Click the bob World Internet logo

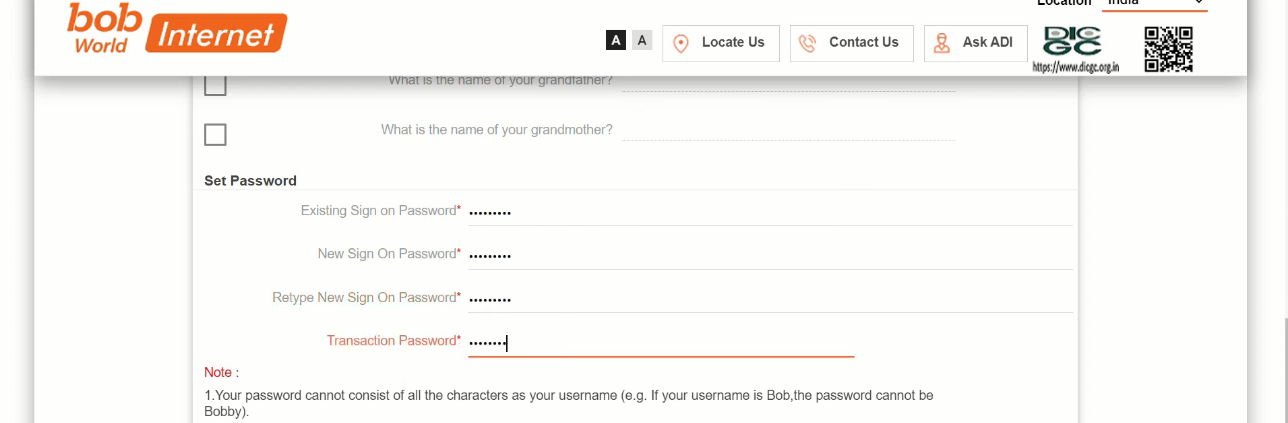coord(177,29)
